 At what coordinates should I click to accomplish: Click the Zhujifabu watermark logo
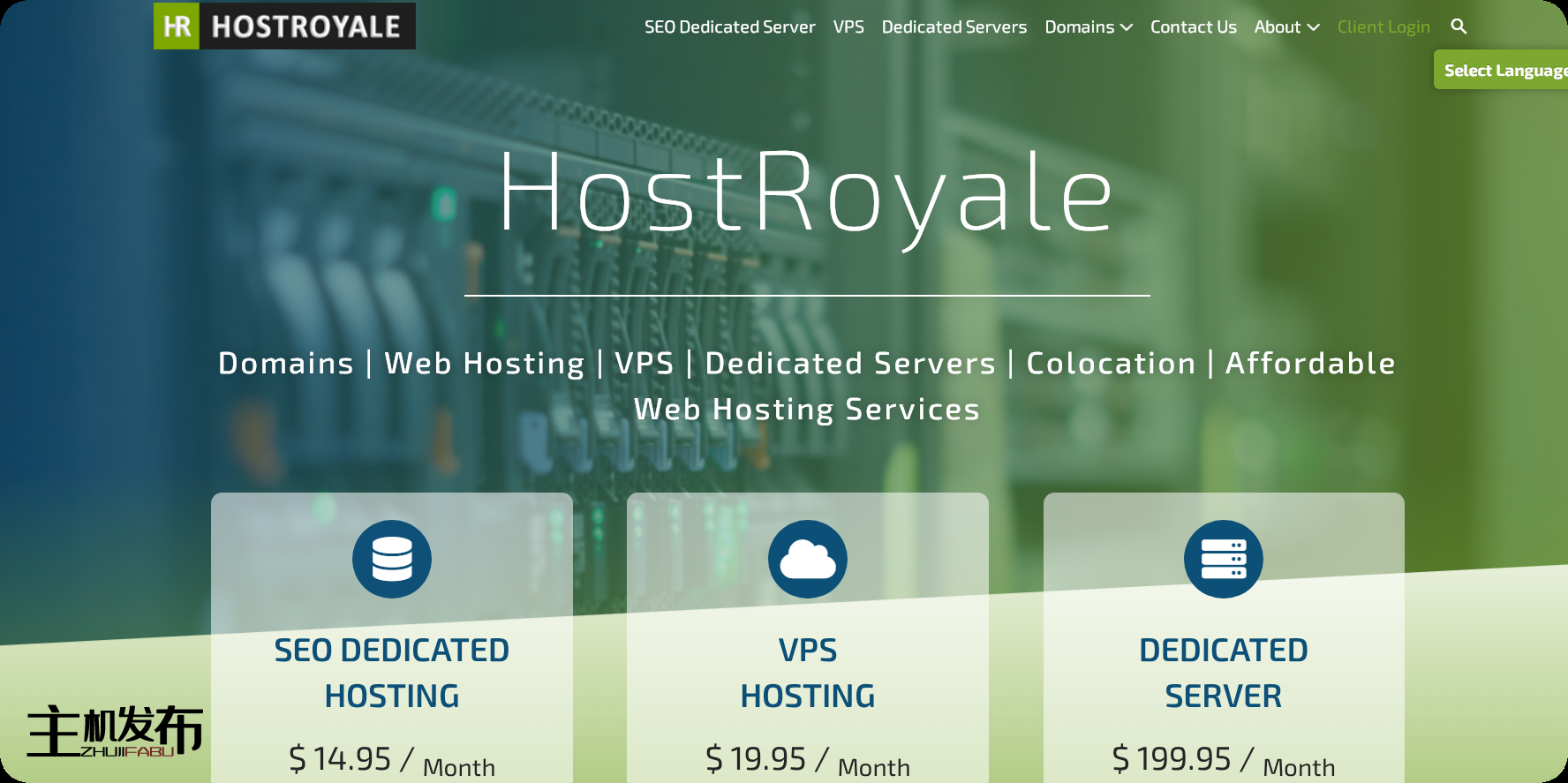115,732
